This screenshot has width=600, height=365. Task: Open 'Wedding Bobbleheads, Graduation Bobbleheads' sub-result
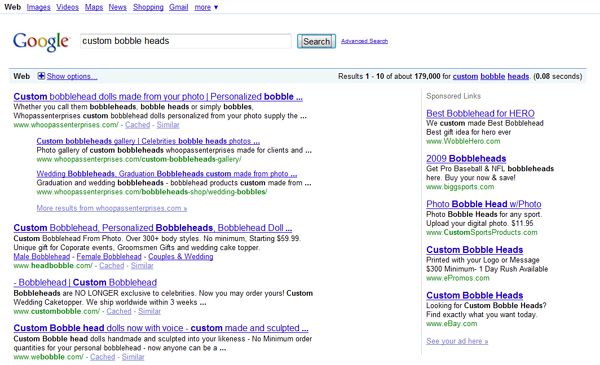[x=167, y=173]
